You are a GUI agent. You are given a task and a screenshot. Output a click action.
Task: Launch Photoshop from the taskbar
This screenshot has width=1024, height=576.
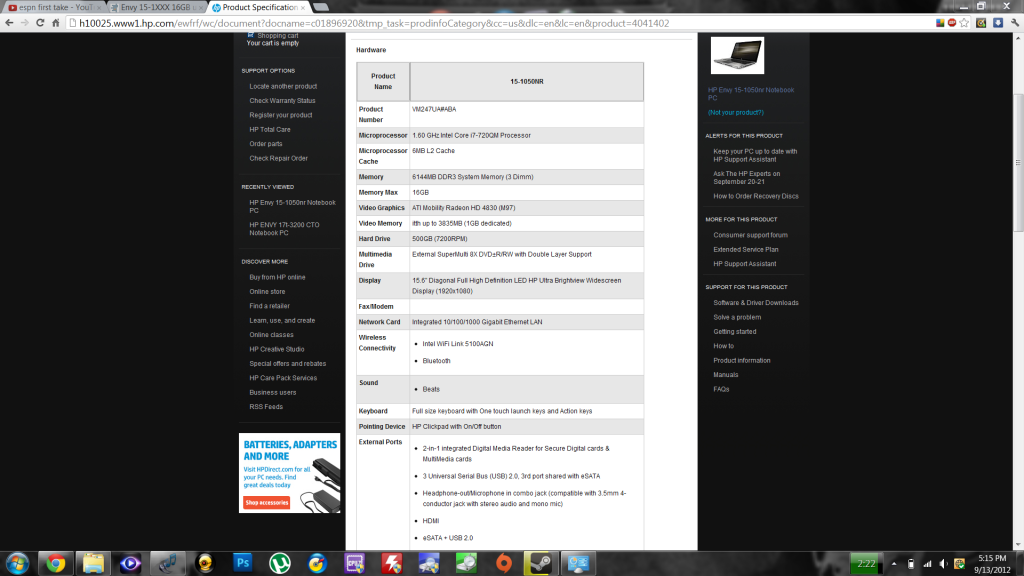(243, 563)
